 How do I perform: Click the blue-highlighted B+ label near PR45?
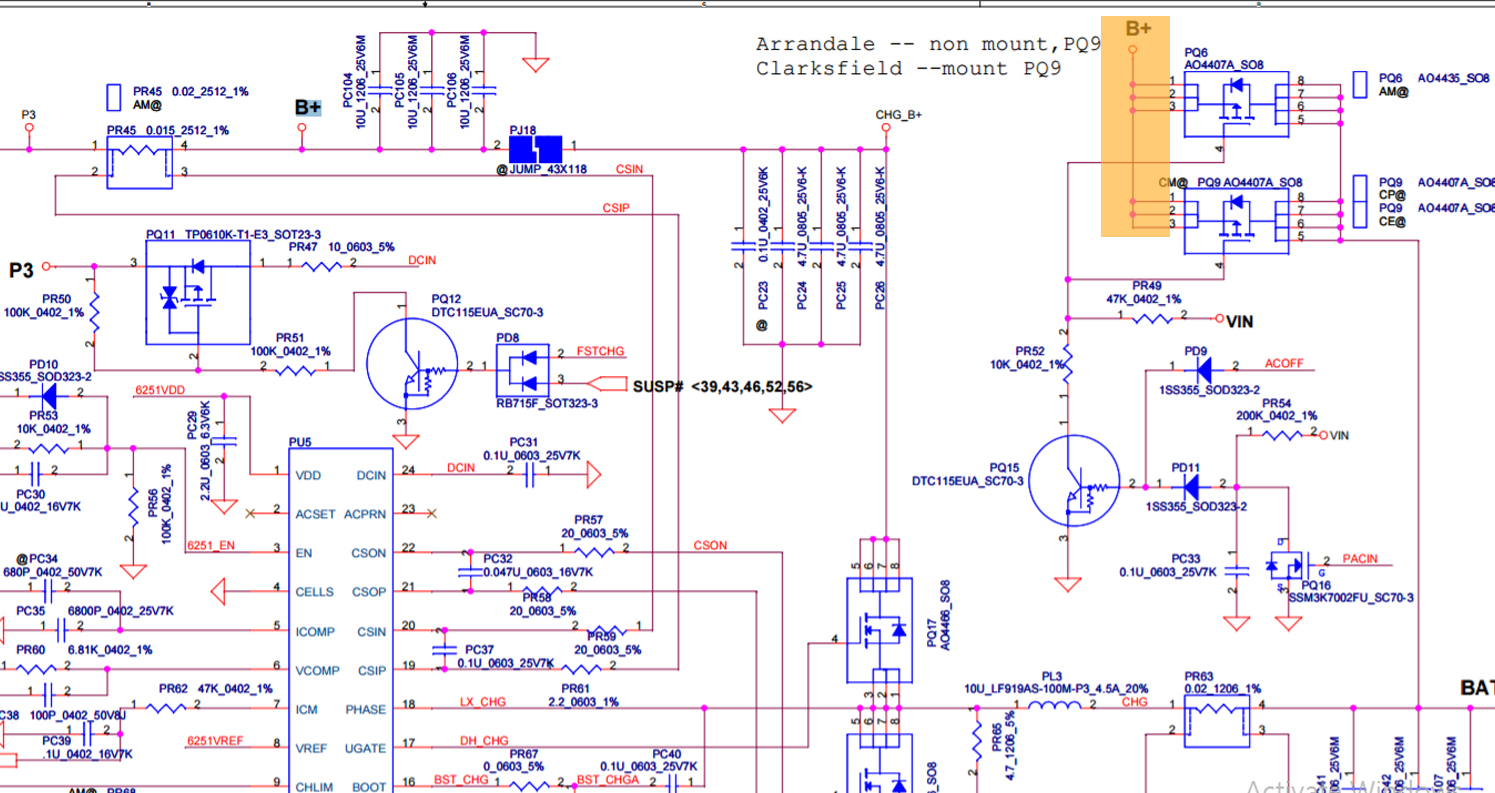[308, 107]
